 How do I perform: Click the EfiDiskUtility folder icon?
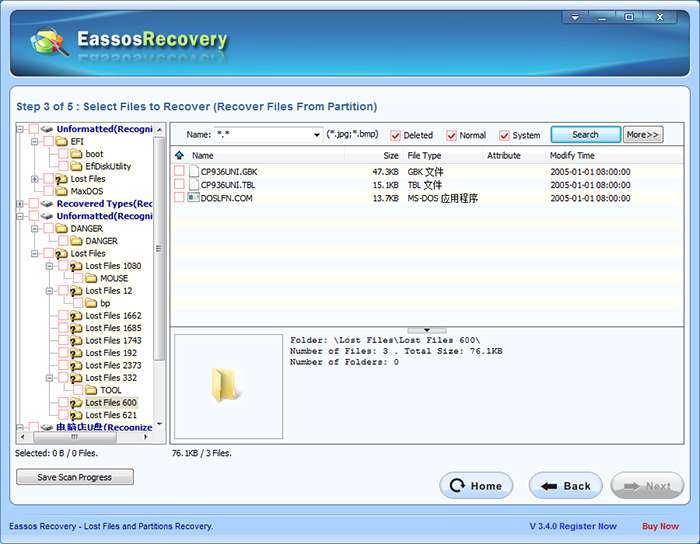coord(76,166)
